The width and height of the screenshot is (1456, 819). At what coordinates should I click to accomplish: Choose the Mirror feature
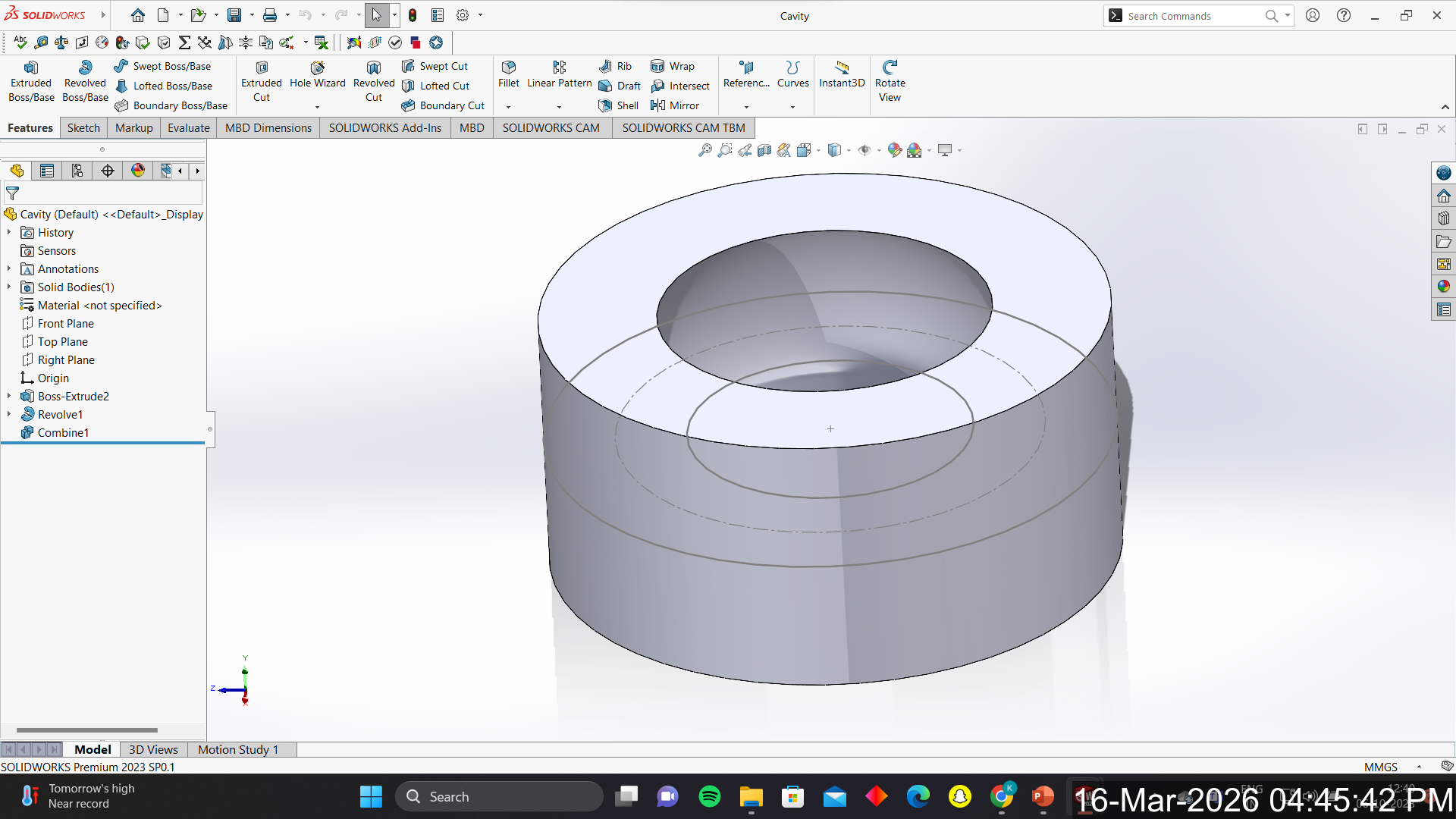click(x=675, y=105)
